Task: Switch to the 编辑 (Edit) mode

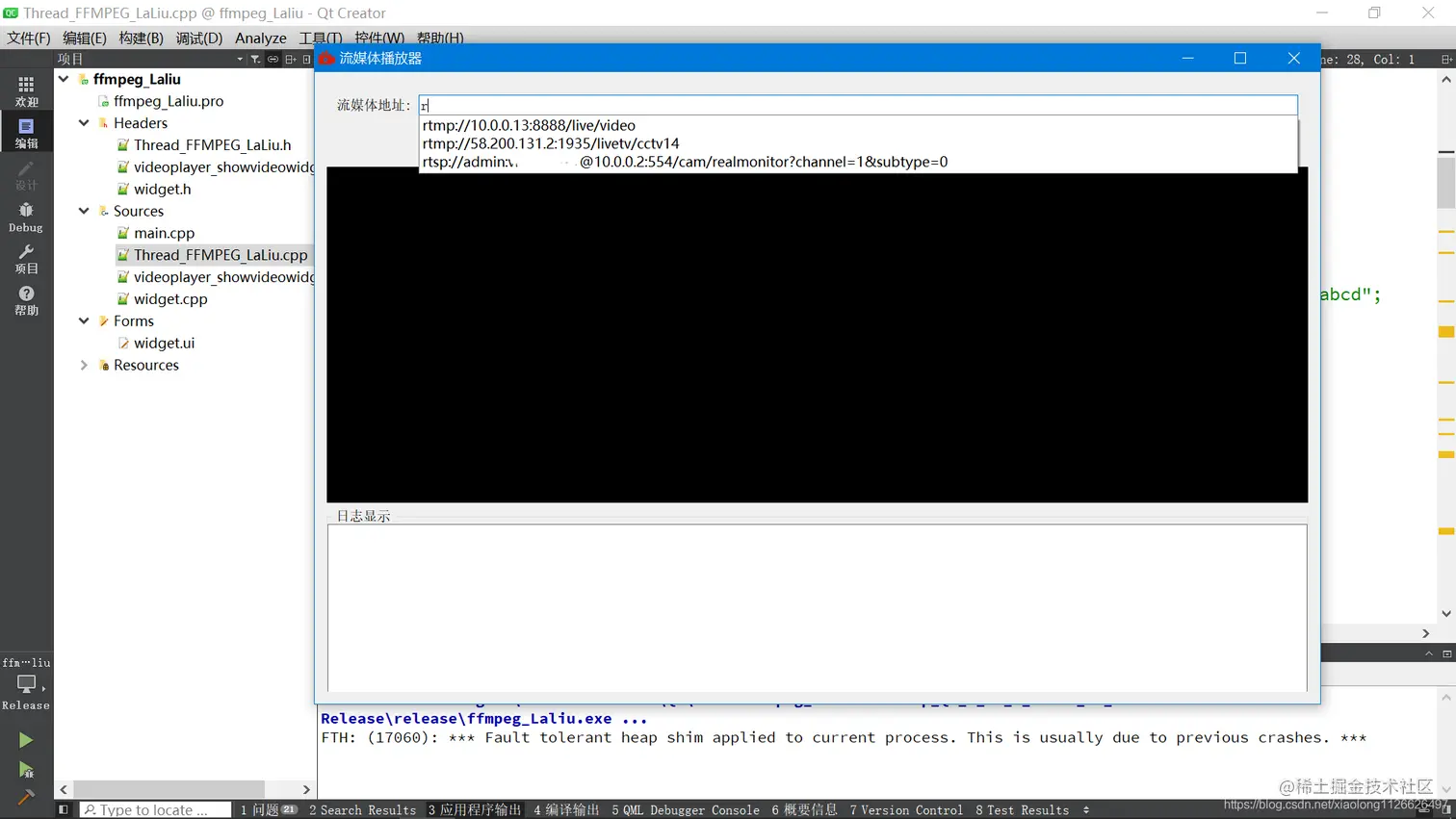Action: [26, 134]
